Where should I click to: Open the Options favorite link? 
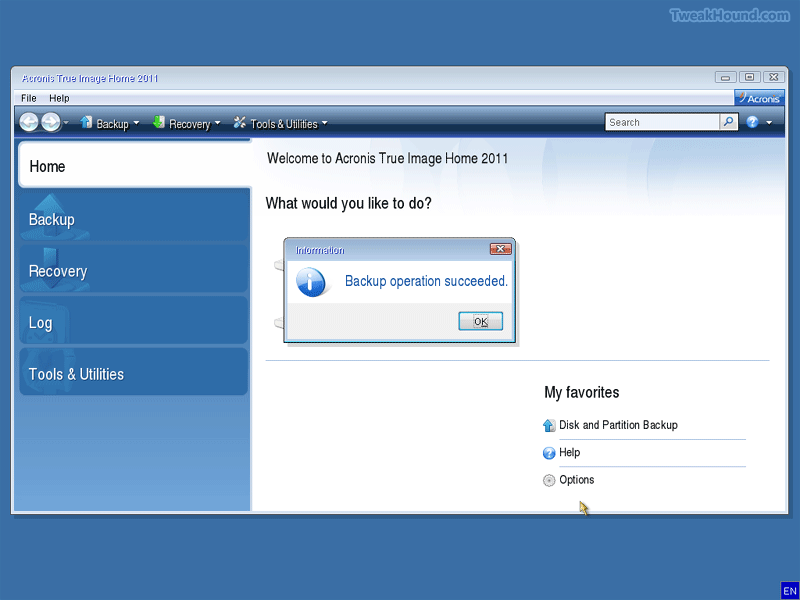[x=577, y=480]
